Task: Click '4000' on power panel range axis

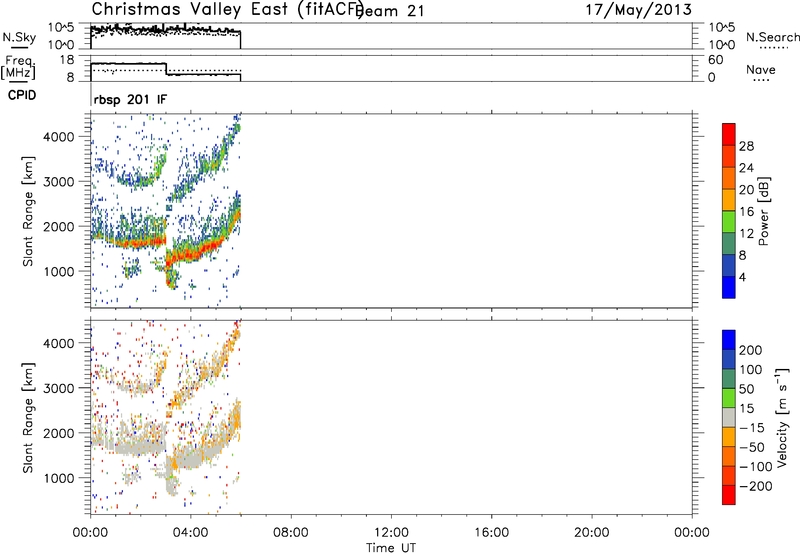Action: pos(59,137)
